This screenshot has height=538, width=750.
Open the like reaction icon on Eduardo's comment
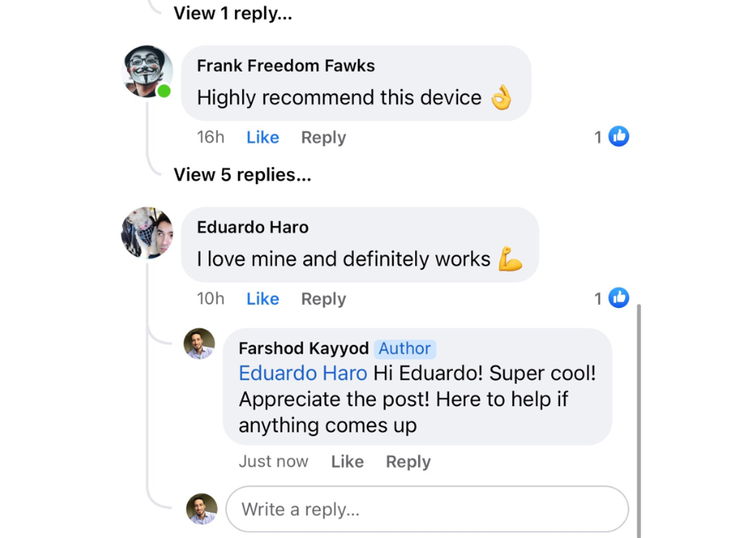pos(618,298)
